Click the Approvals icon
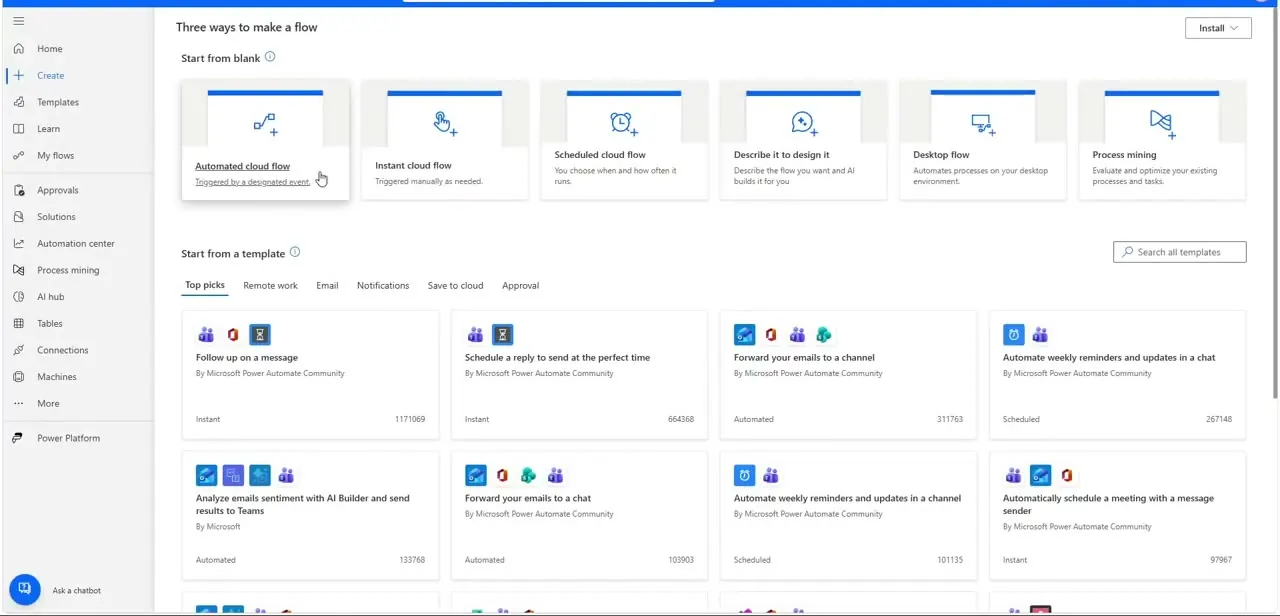The height and width of the screenshot is (616, 1280). tap(18, 190)
